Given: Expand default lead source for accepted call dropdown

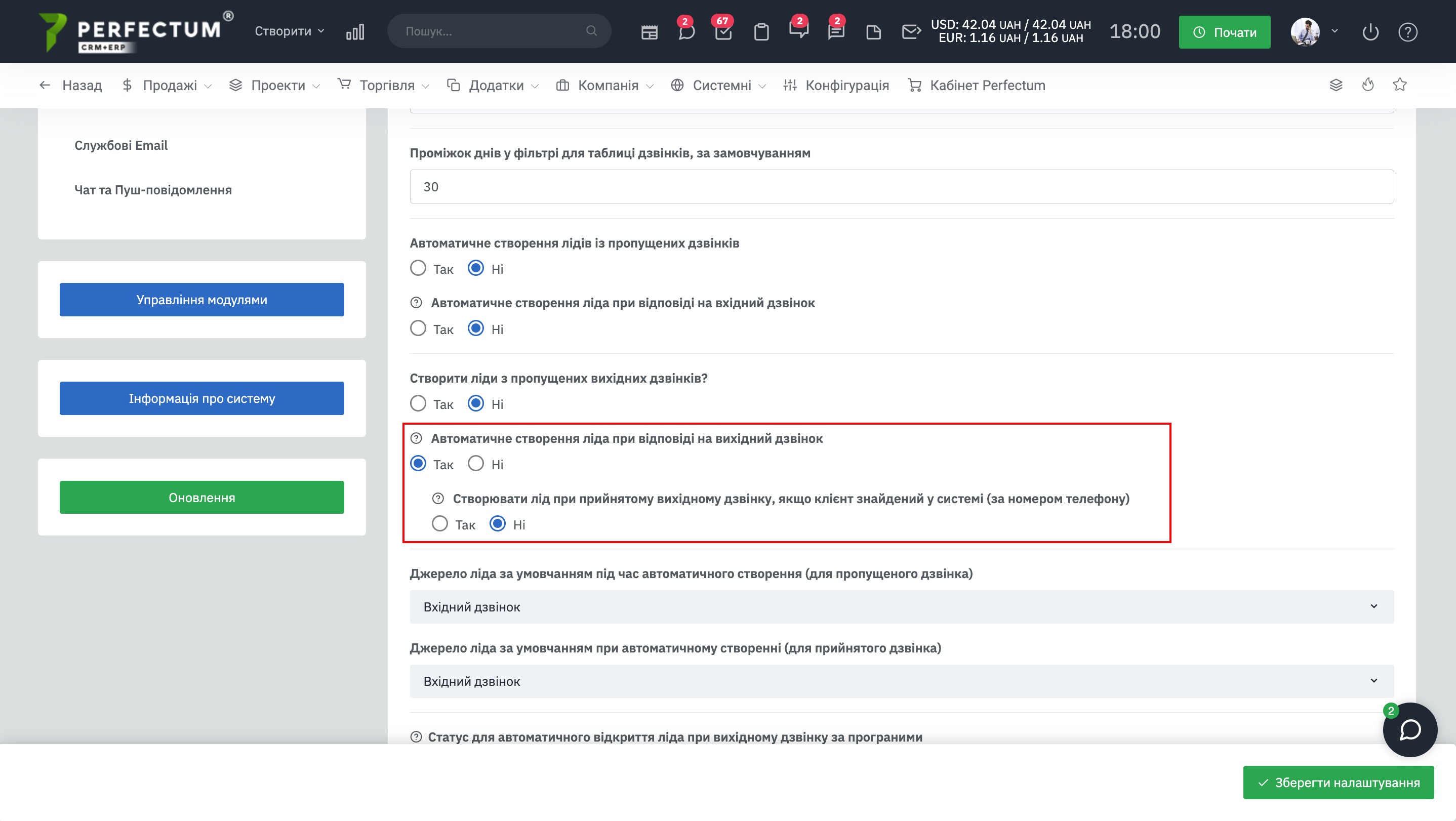Looking at the screenshot, I should 902,681.
